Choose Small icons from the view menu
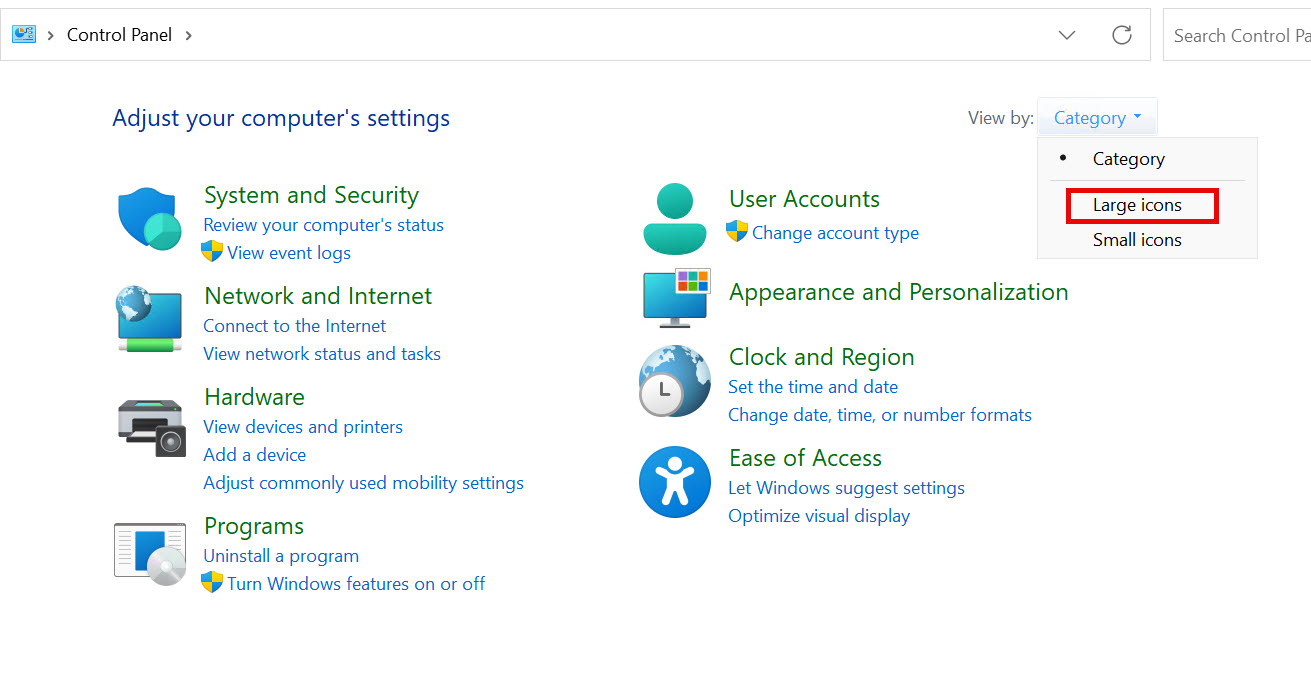Image resolution: width=1311 pixels, height=699 pixels. pyautogui.click(x=1137, y=240)
